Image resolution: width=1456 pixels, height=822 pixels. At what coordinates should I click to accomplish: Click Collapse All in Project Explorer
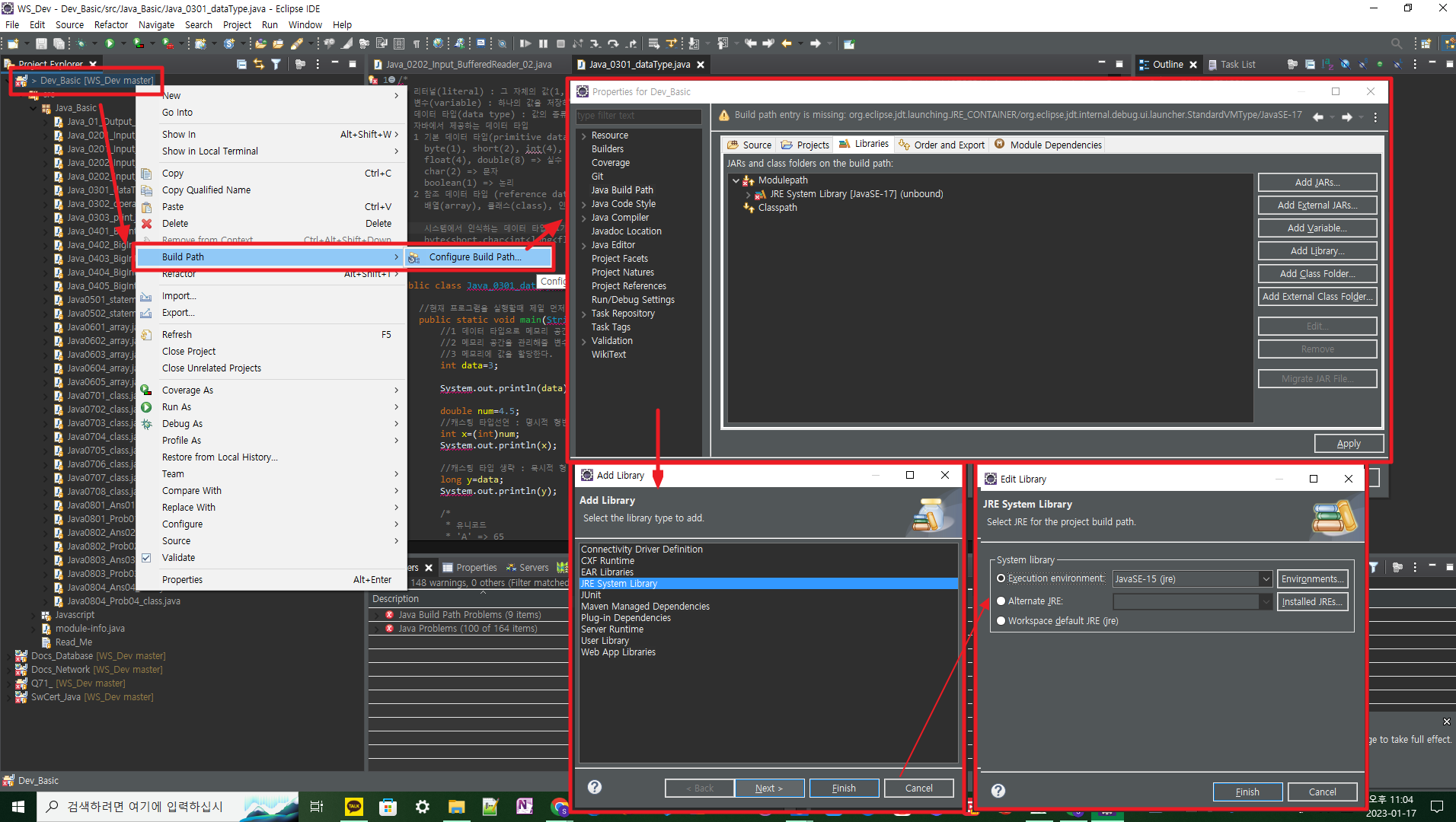click(241, 65)
